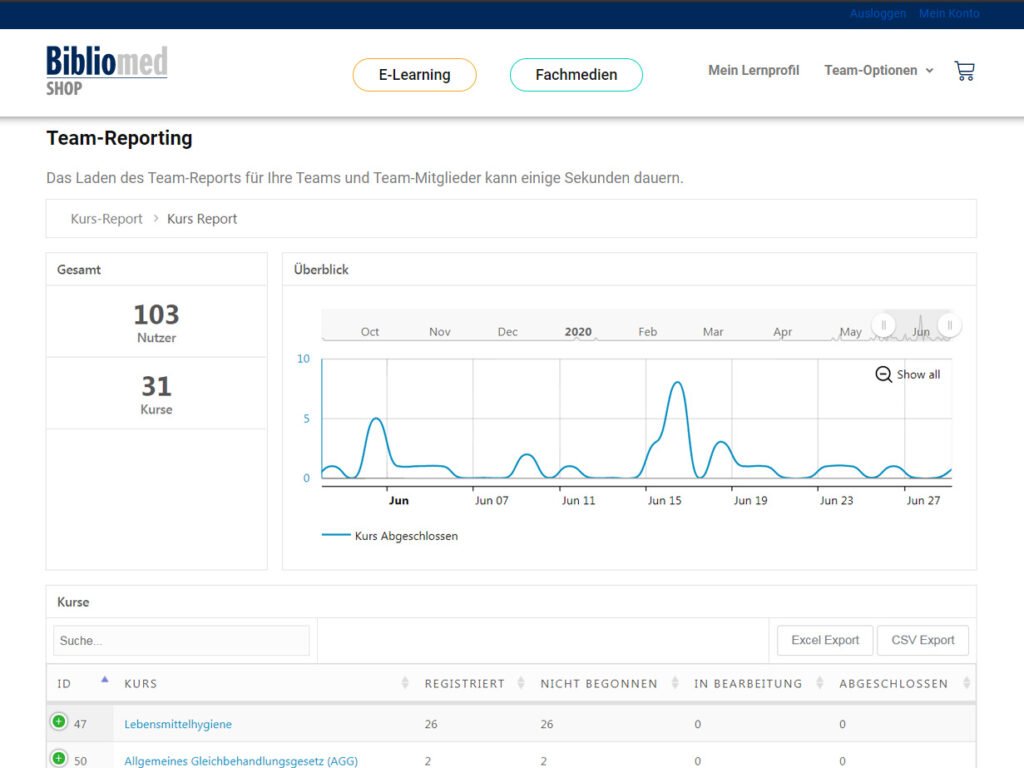Click the CSV Export button
The width and height of the screenshot is (1024, 768).
(x=922, y=640)
